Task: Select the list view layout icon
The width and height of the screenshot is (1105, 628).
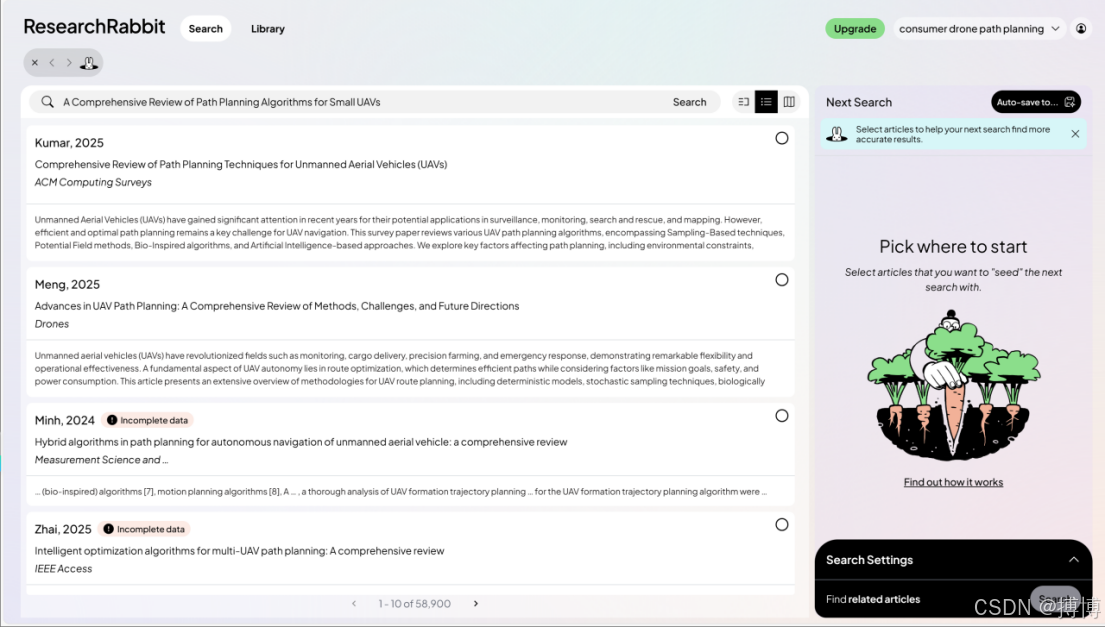Action: [766, 102]
